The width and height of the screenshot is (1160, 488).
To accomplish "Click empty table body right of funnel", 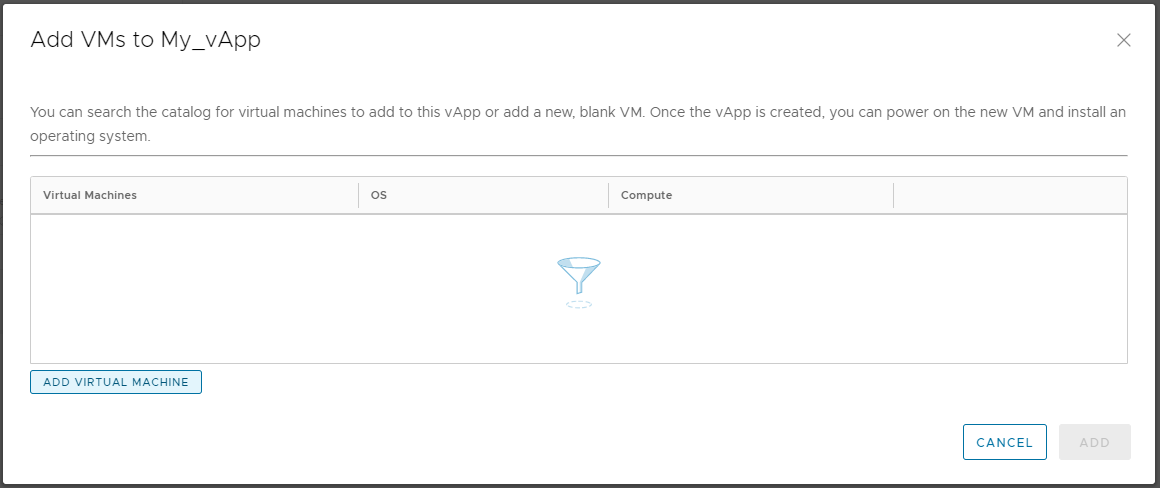I will click(864, 288).
